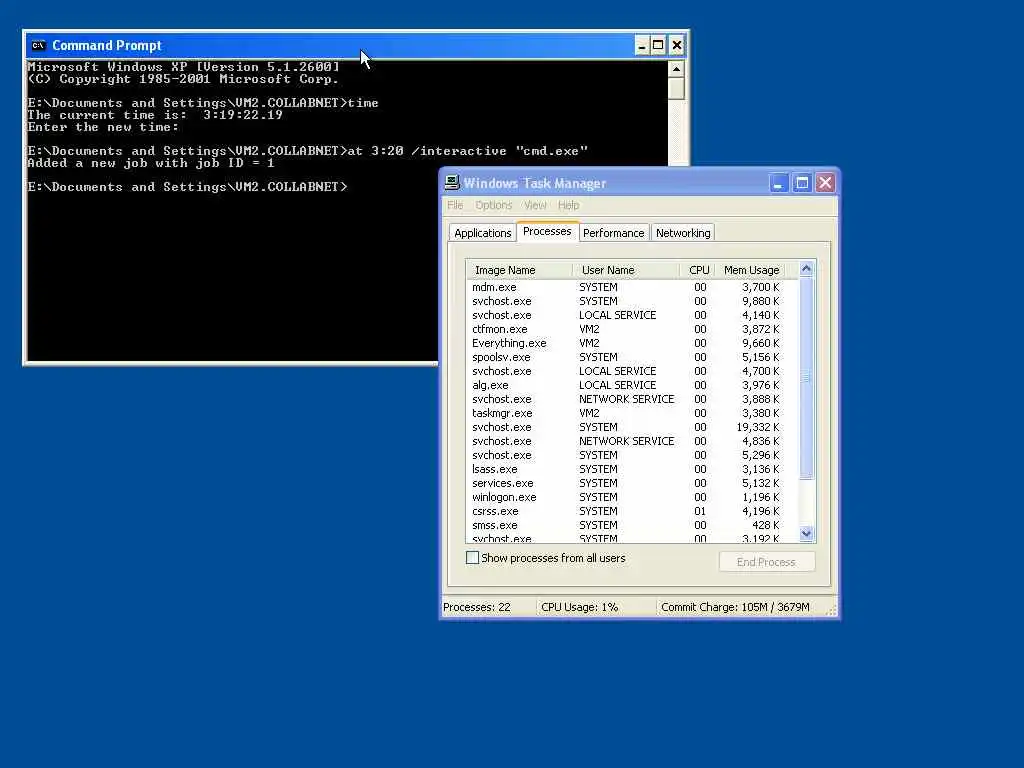Open the Networking tab
1024x768 pixels.
click(683, 233)
